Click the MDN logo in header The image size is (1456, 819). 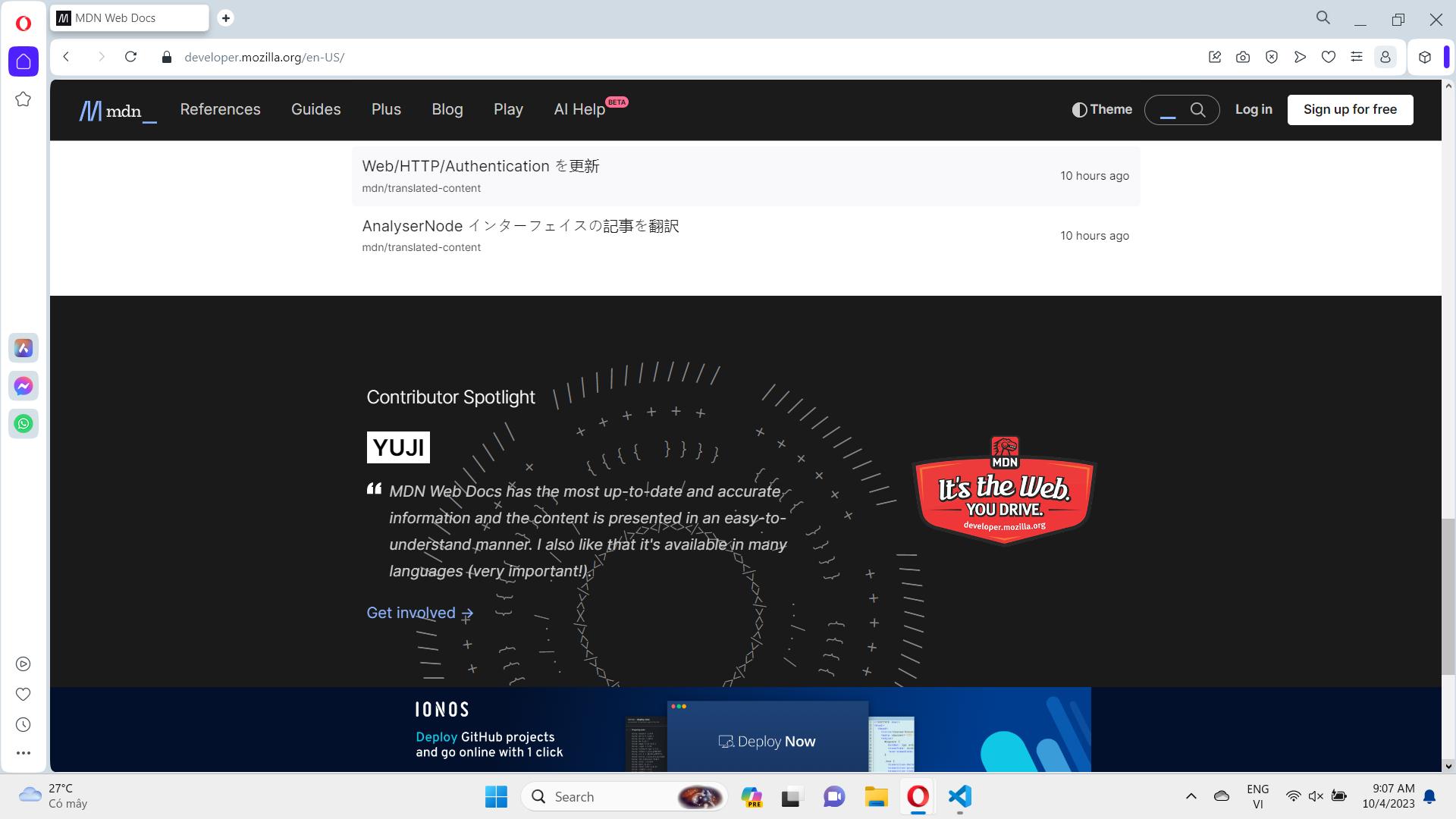116,109
